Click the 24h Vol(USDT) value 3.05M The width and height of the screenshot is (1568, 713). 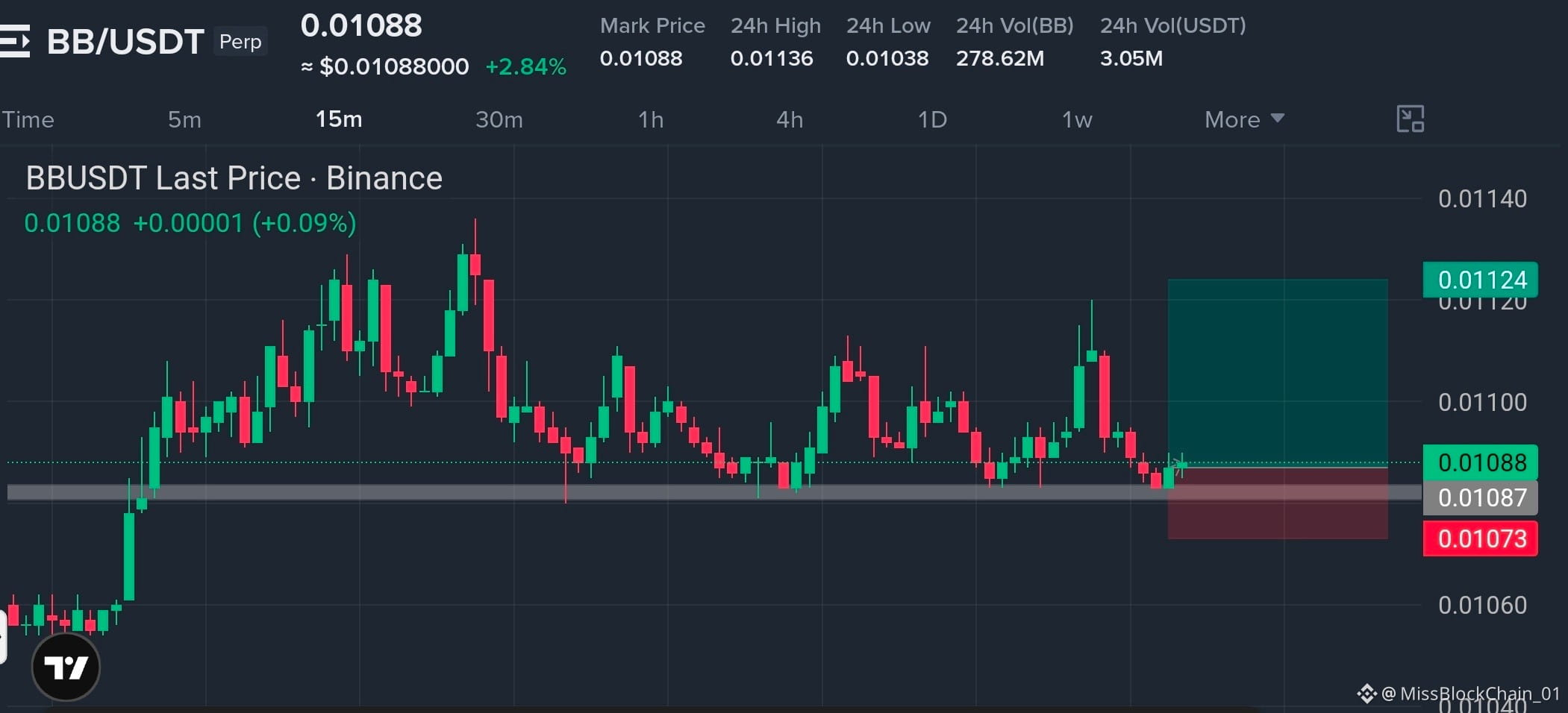(x=1131, y=58)
